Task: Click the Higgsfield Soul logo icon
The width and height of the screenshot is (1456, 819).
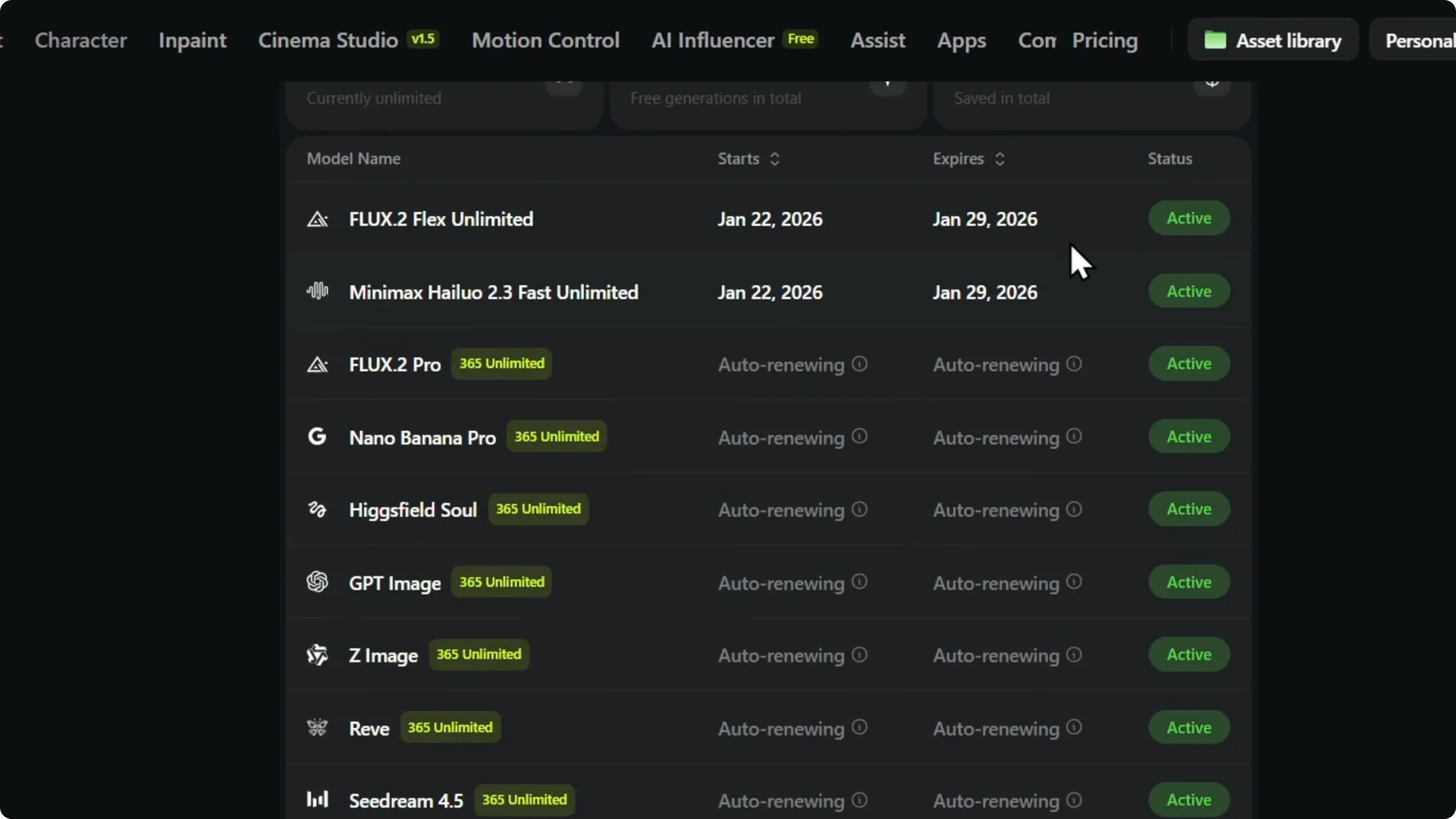Action: 317,510
